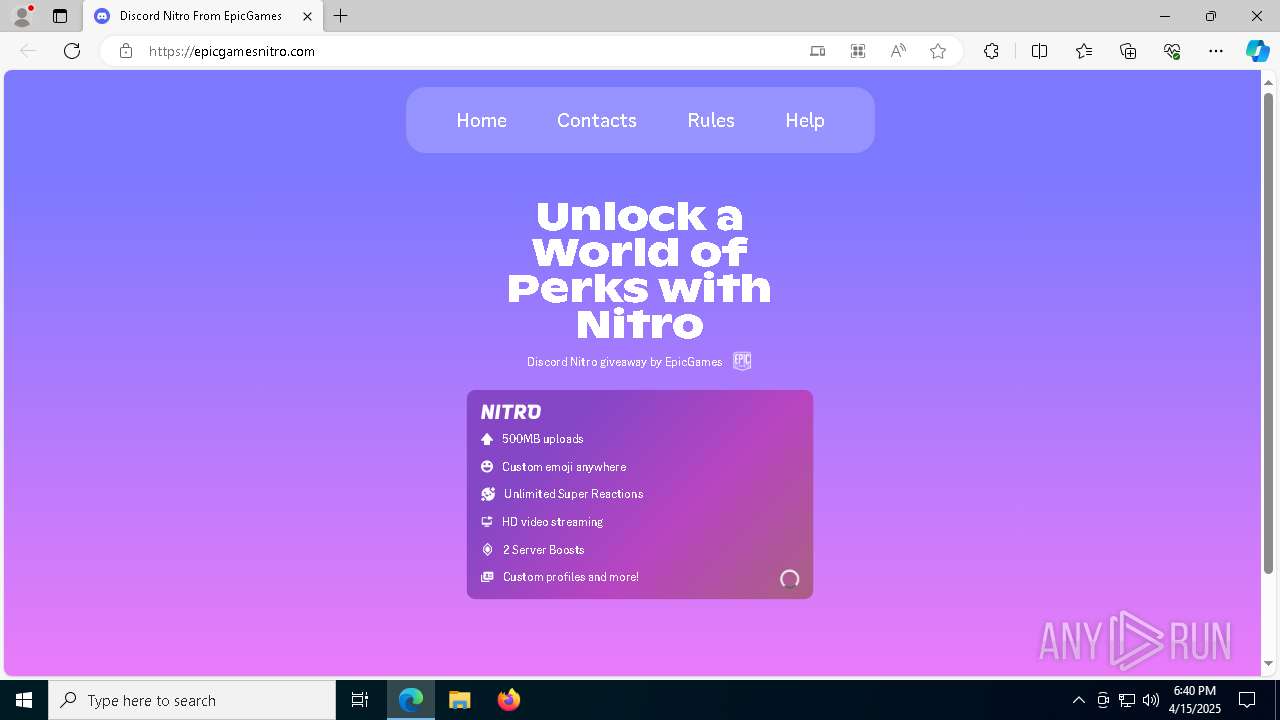Image resolution: width=1280 pixels, height=720 pixels.
Task: Click the NITRO logo on the card
Action: [511, 412]
